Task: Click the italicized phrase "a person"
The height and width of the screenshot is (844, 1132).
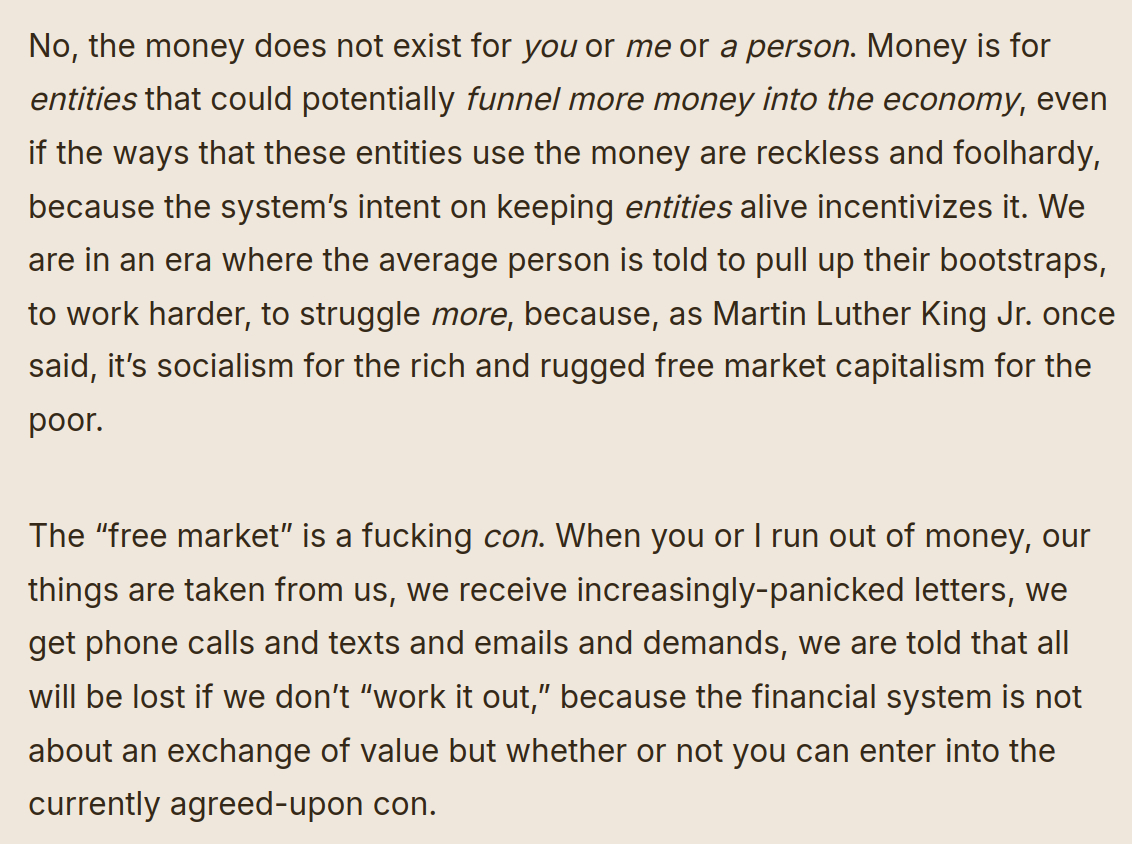Action: point(783,47)
